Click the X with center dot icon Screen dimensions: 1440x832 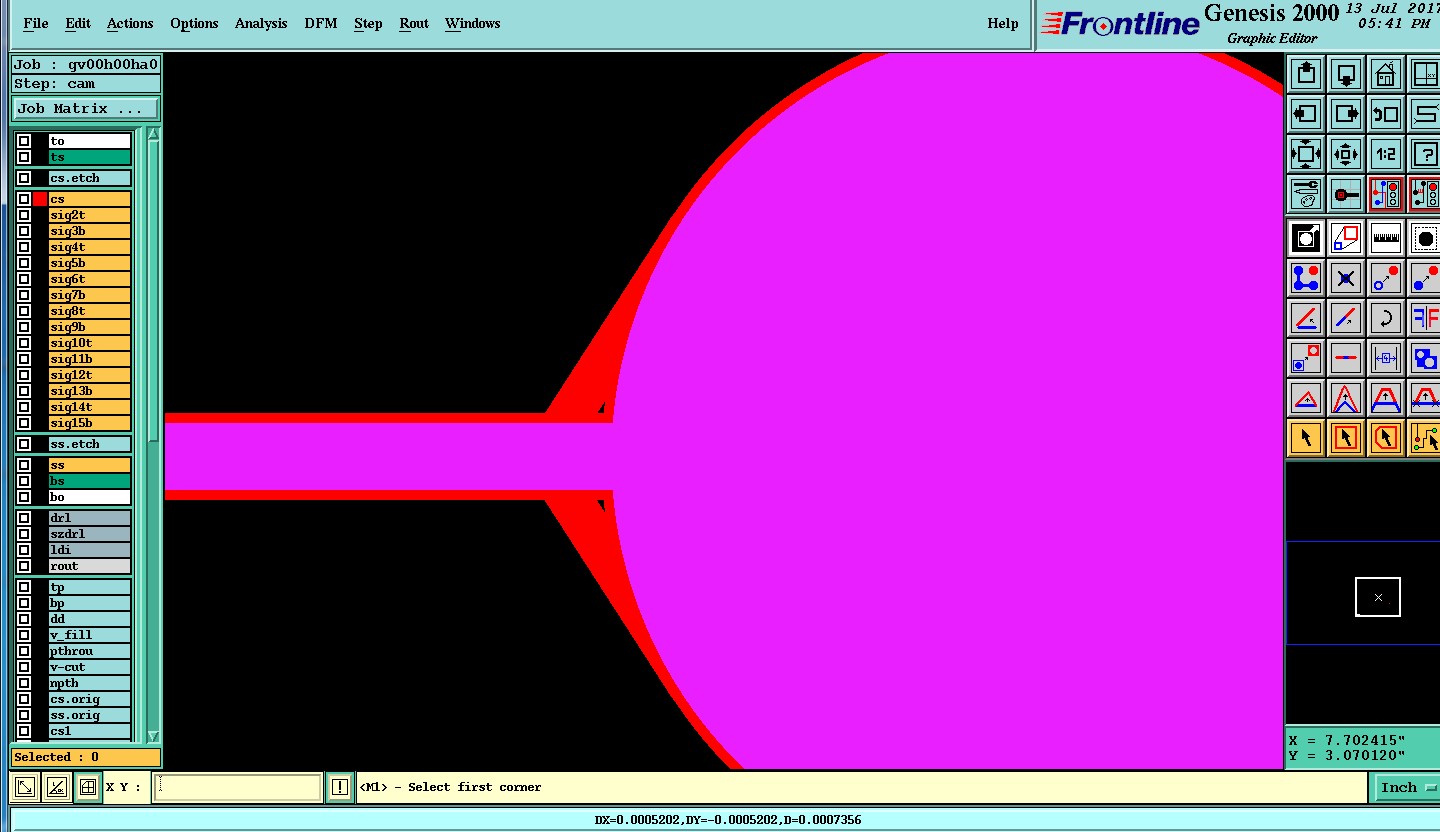1346,278
